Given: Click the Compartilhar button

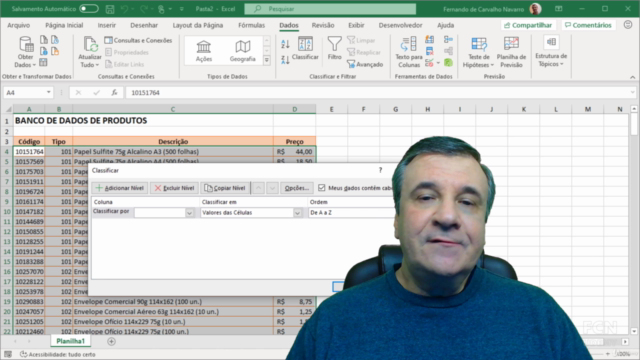Looking at the screenshot, I should [x=528, y=25].
